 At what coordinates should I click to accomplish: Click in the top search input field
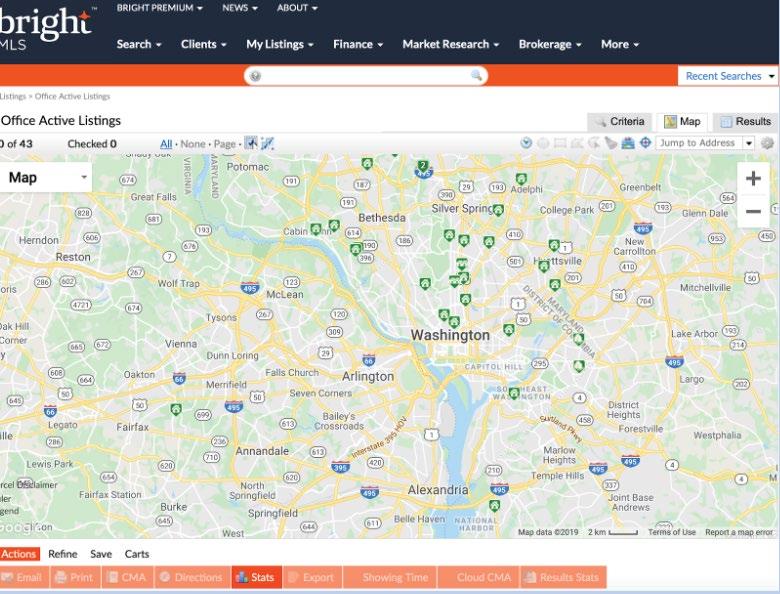click(366, 76)
